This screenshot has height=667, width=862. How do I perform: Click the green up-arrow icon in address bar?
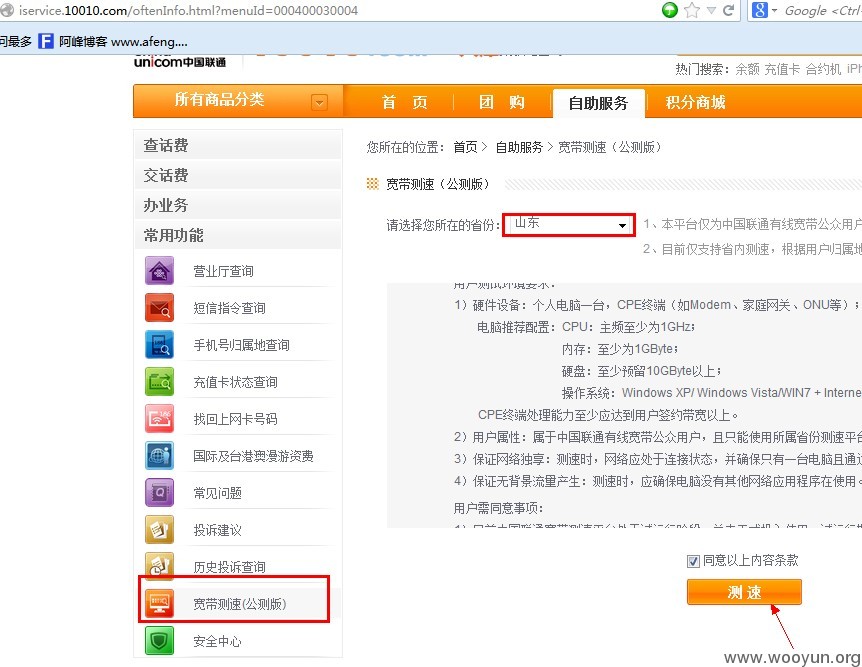click(670, 10)
